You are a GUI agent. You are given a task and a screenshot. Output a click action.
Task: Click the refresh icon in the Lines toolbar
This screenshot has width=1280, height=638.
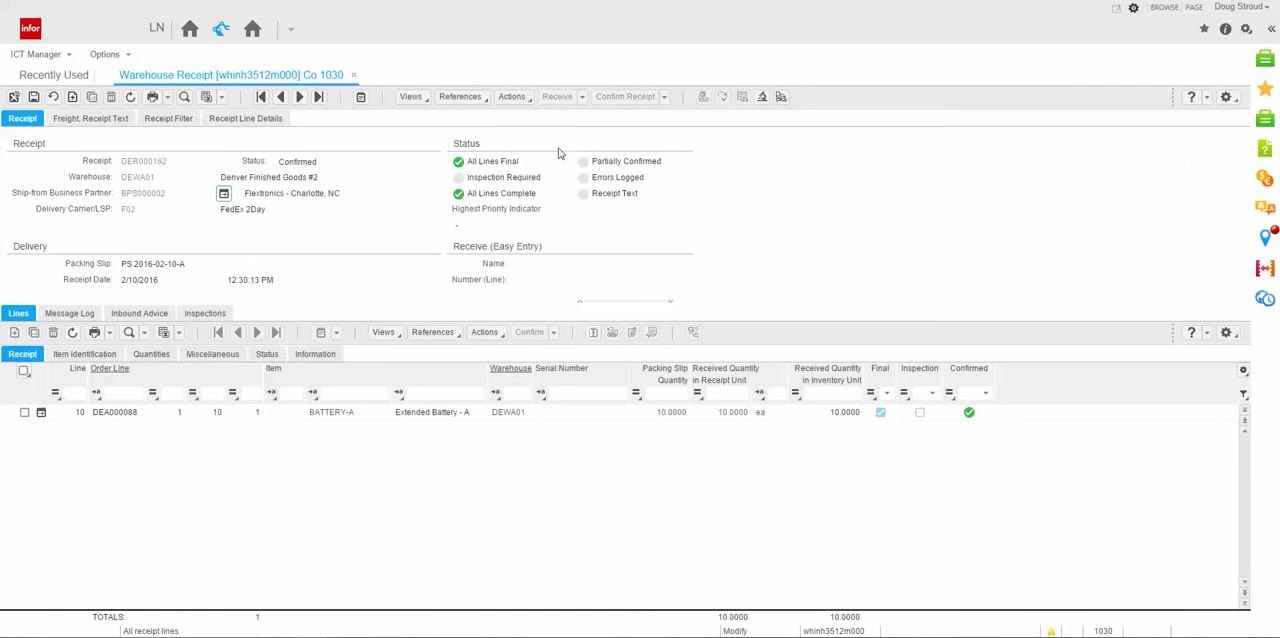coord(72,332)
